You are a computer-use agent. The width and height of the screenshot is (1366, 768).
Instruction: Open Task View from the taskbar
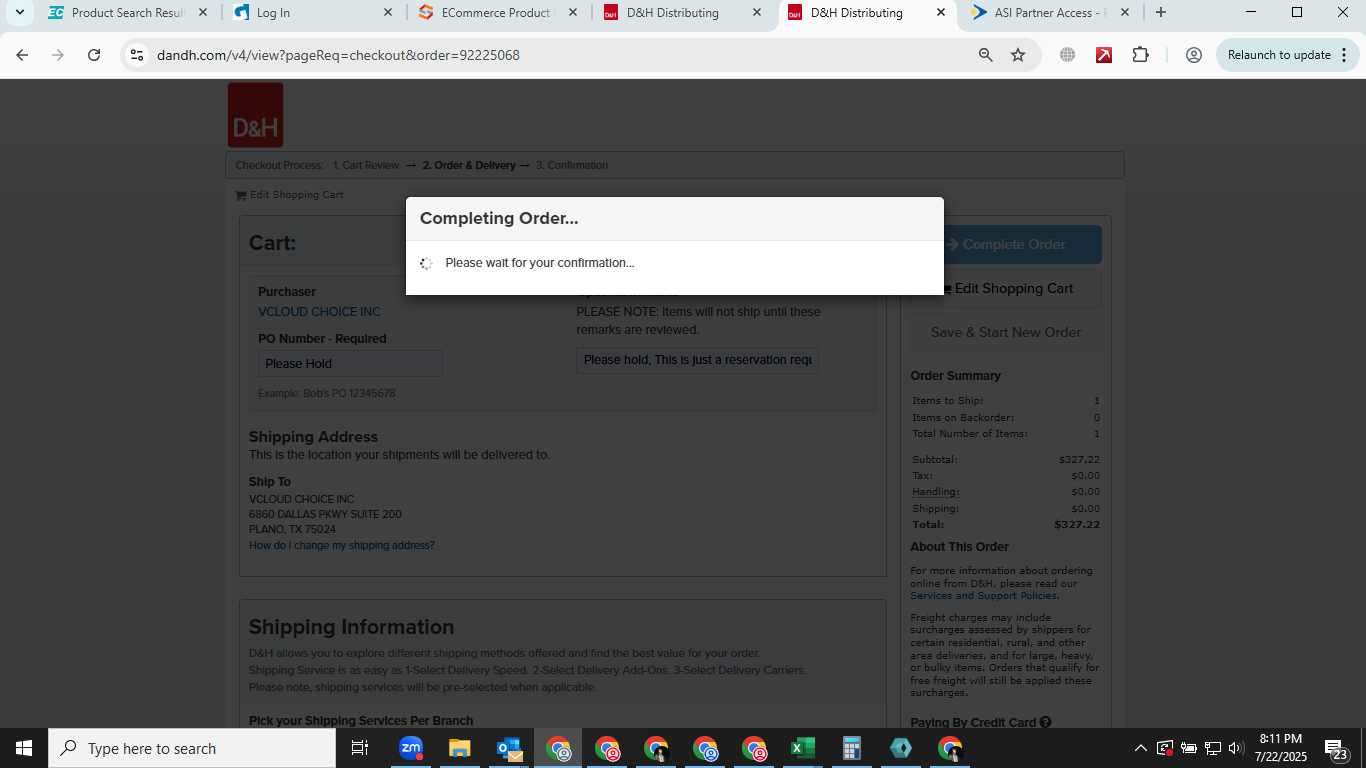pos(360,748)
